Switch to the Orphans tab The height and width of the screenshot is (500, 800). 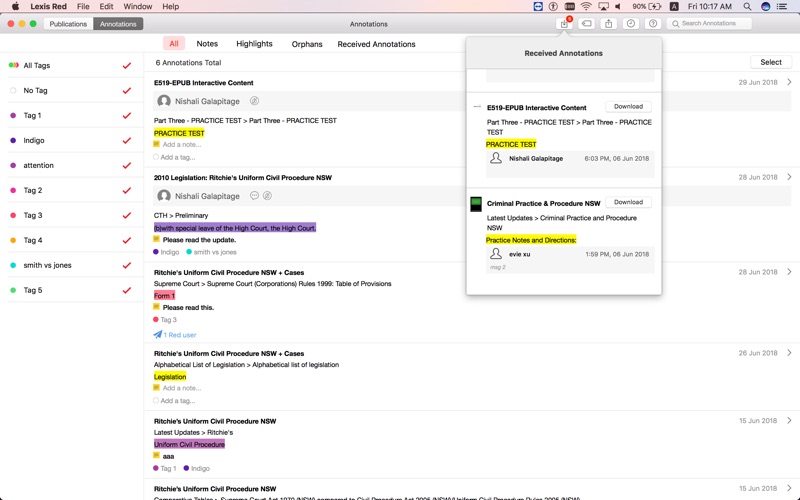pyautogui.click(x=307, y=44)
